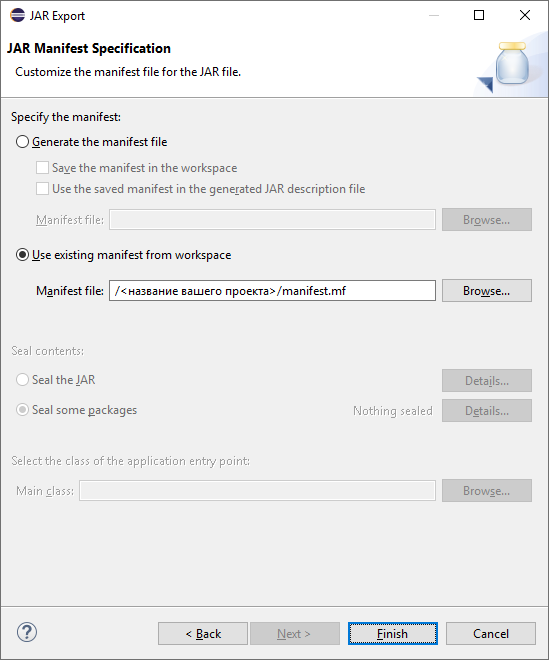
Task: Maximize the JAR Export window
Action: 479,15
